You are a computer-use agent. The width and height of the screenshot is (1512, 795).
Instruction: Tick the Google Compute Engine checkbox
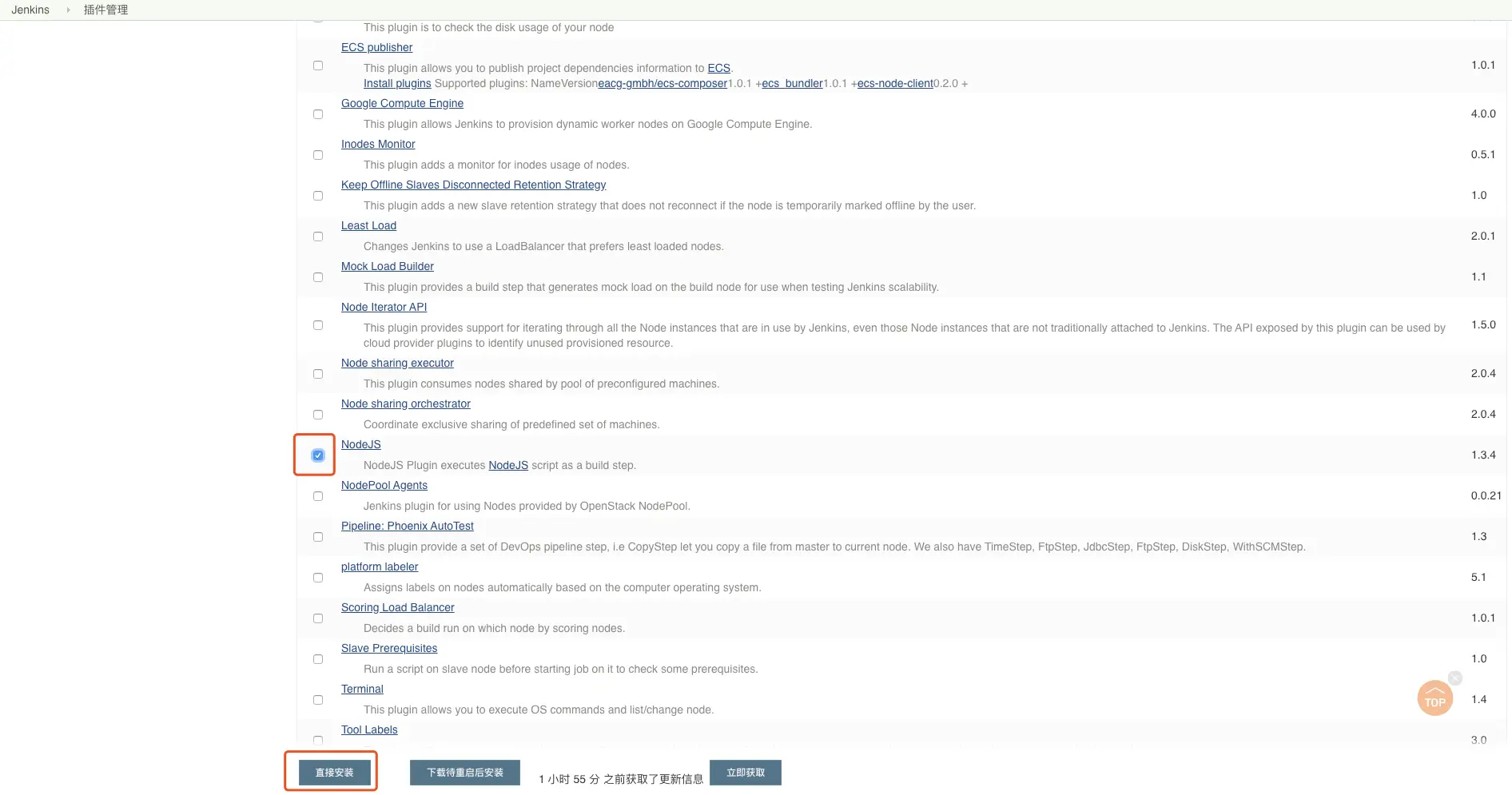(318, 114)
